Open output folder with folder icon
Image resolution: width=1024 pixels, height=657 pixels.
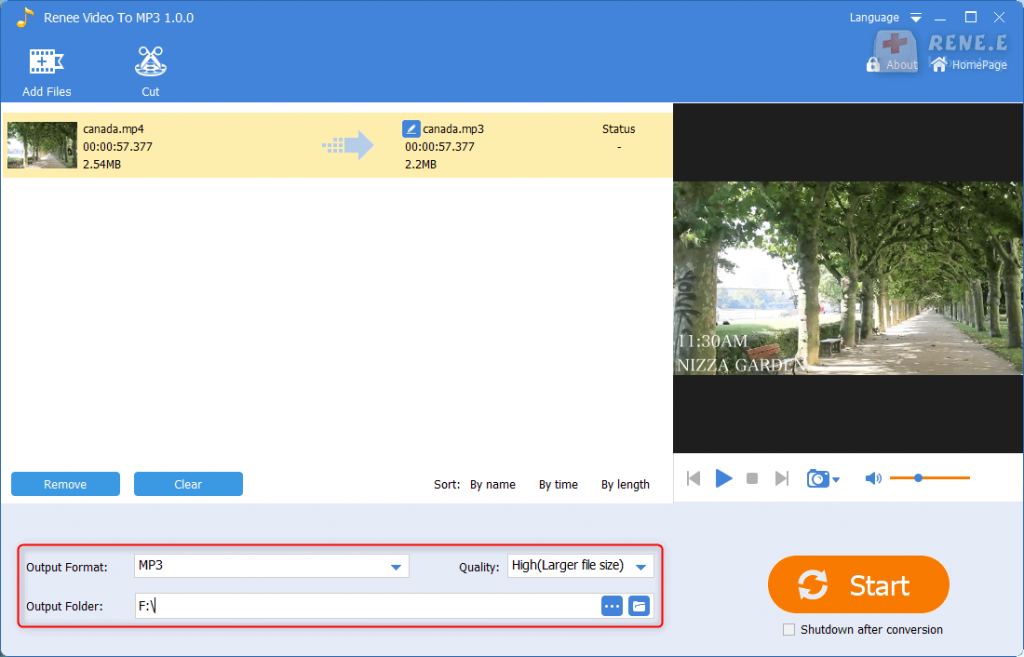(x=639, y=606)
